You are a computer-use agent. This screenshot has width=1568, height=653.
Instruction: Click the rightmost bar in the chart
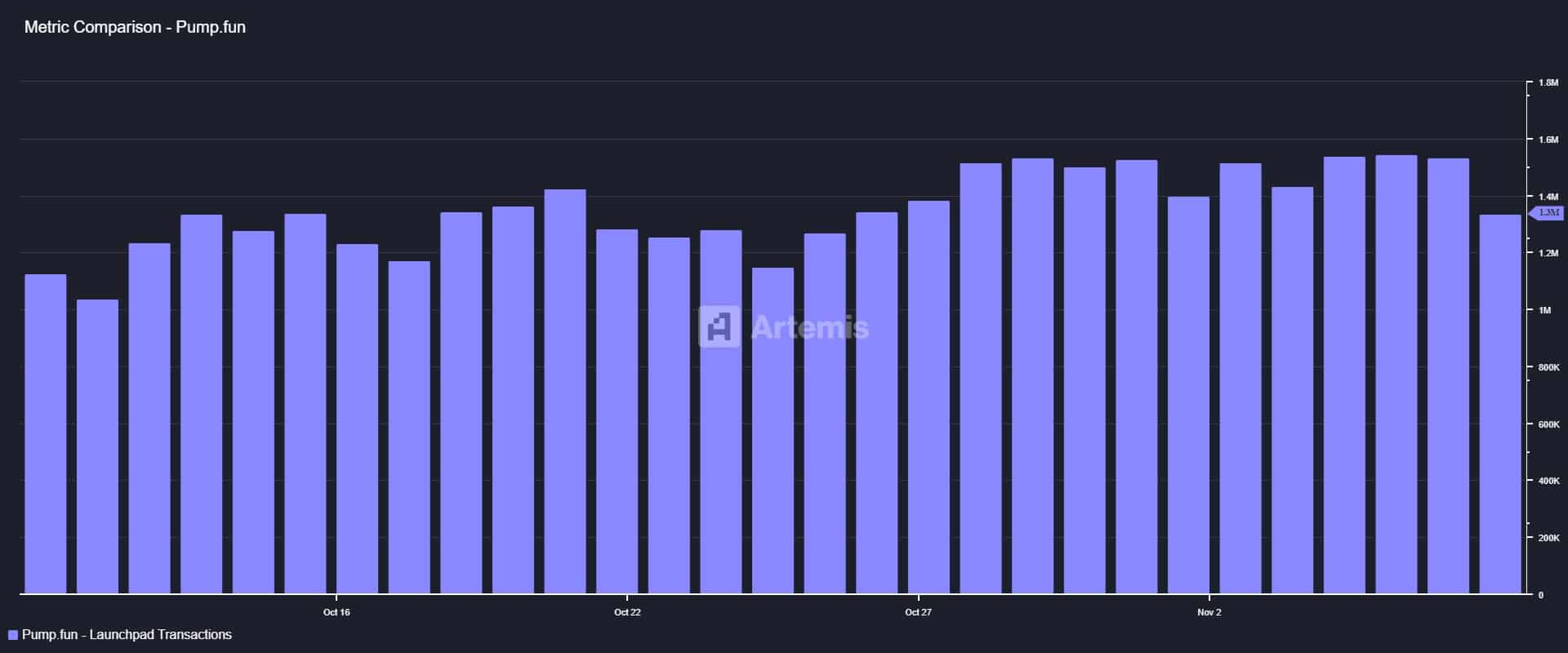(1500, 404)
